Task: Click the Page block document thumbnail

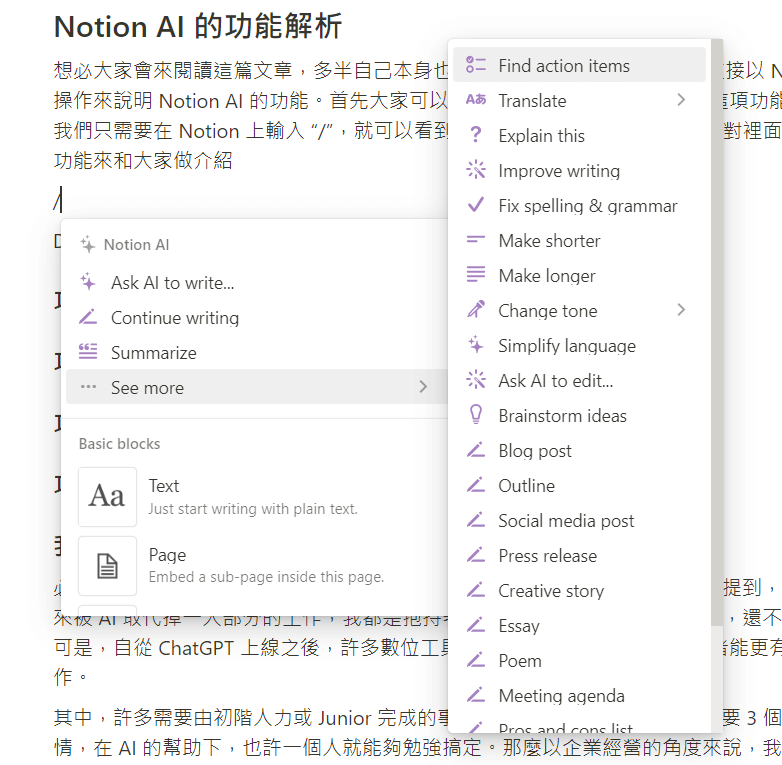Action: 107,566
